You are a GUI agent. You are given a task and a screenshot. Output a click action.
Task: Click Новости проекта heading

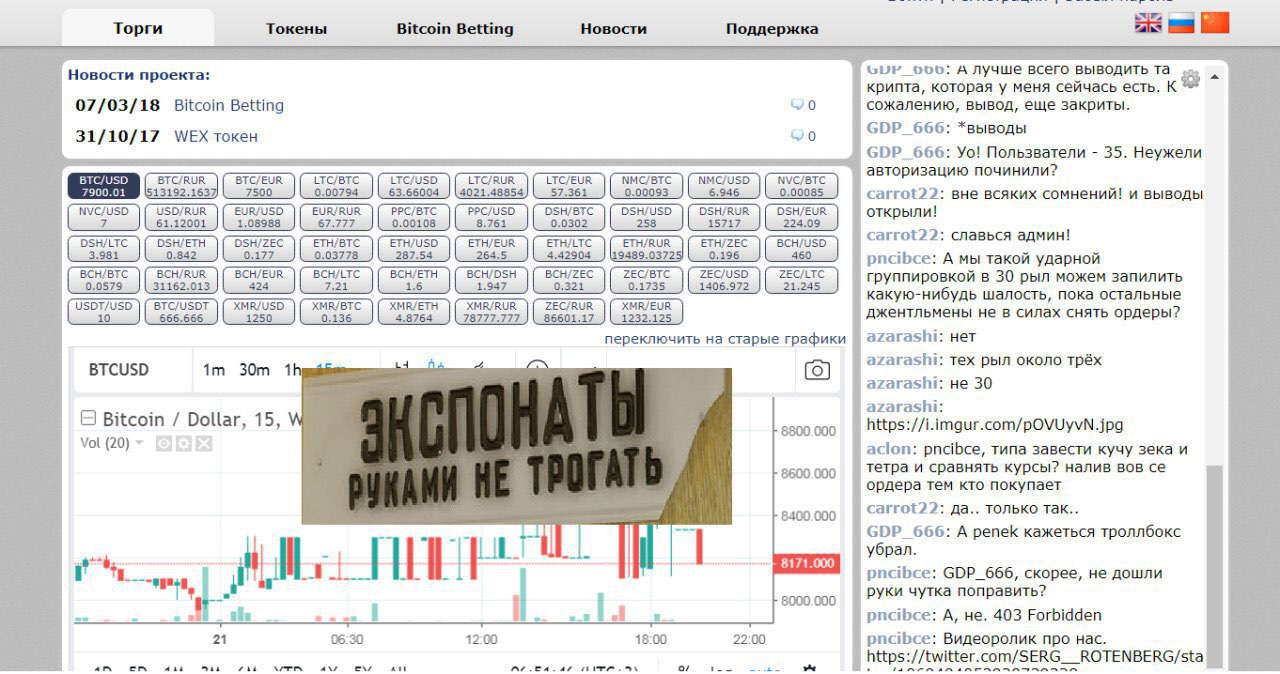coord(139,74)
